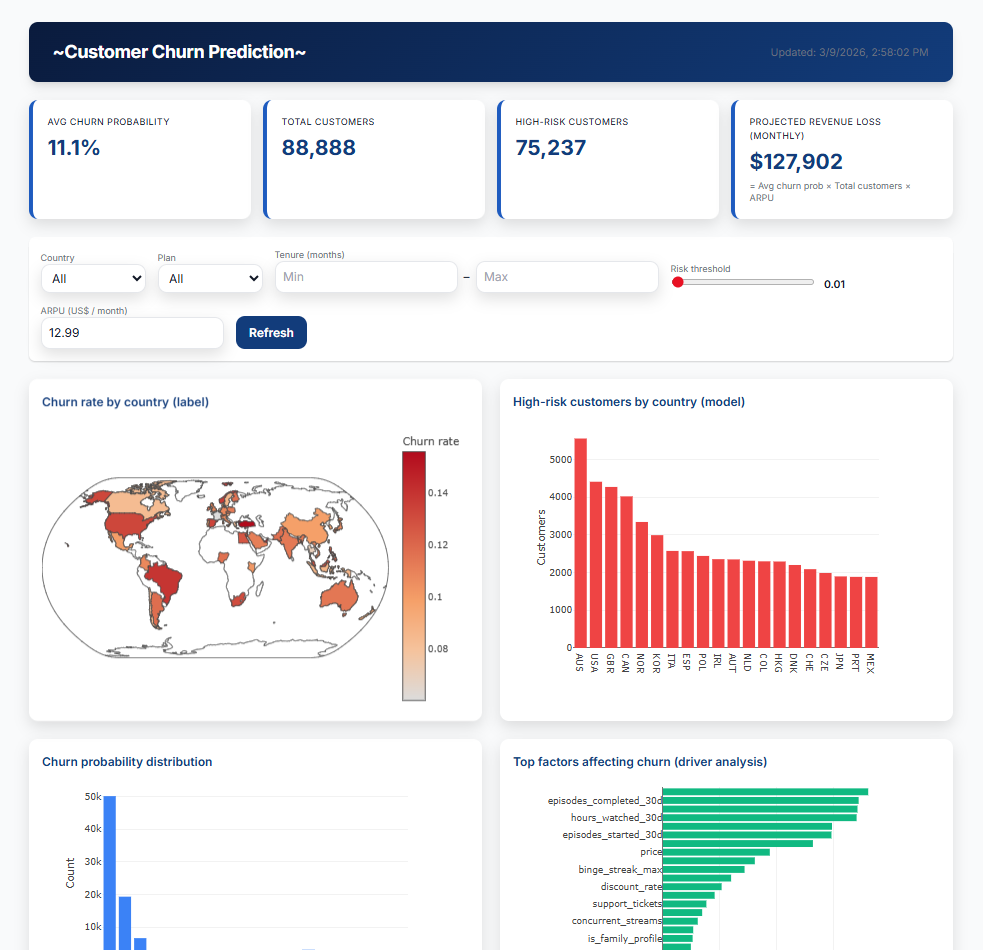Open the Plan dropdown
Image resolution: width=983 pixels, height=950 pixels.
[x=210, y=278]
